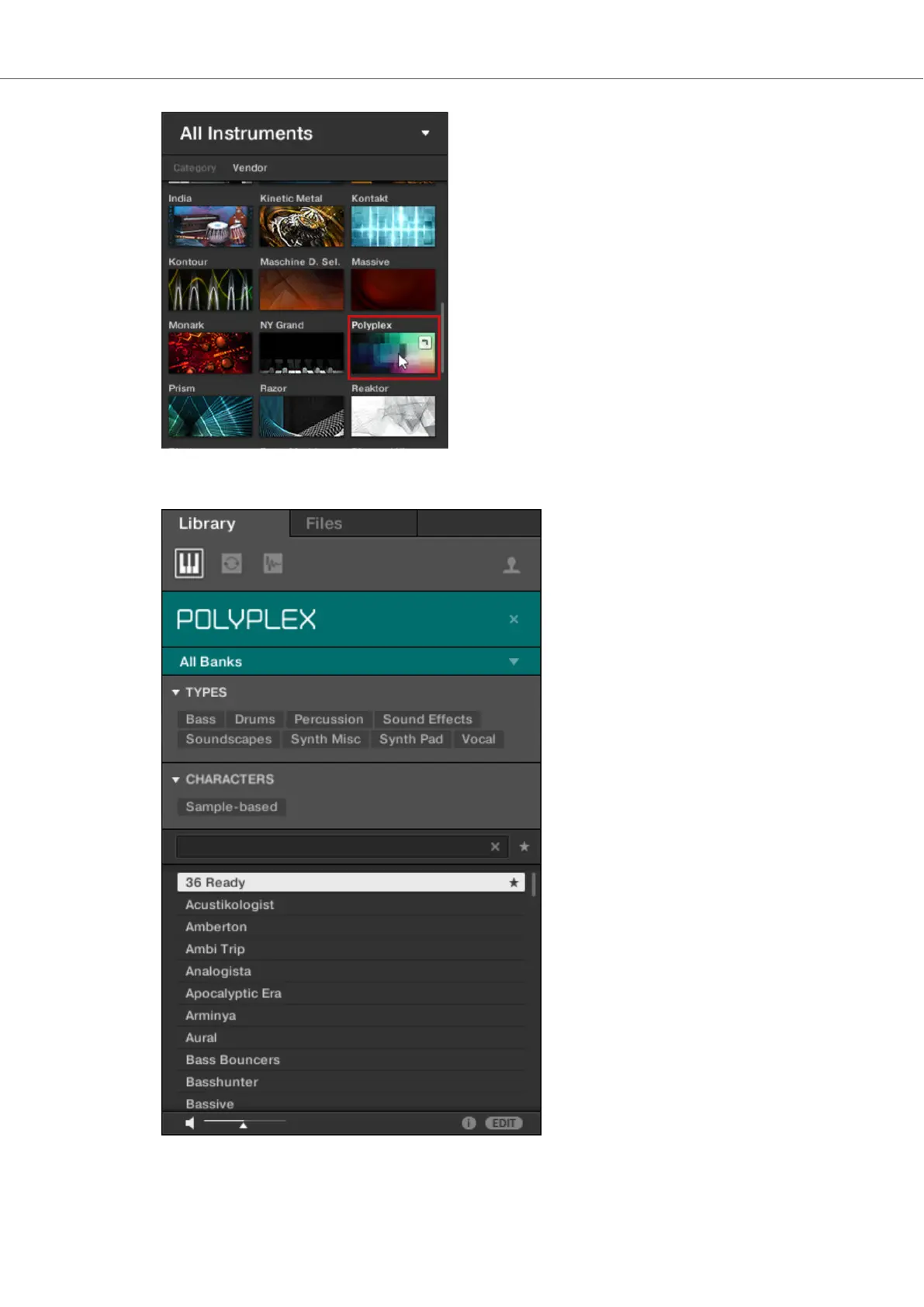
Task: Select the 36 Ready preset
Action: click(351, 882)
